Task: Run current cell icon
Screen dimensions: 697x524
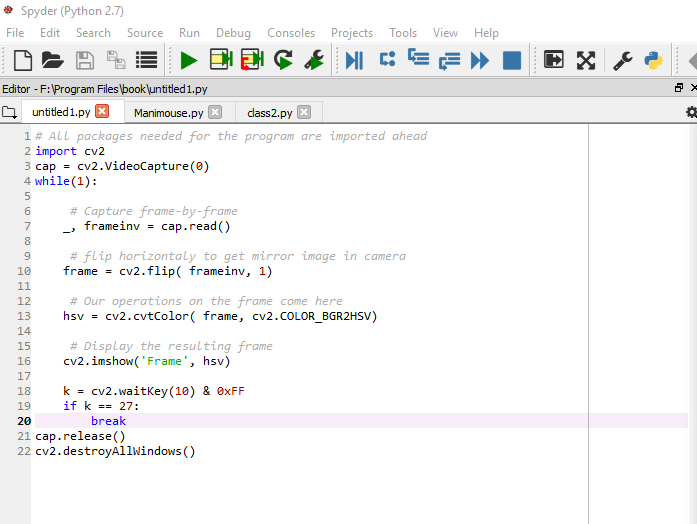Action: pos(221,60)
